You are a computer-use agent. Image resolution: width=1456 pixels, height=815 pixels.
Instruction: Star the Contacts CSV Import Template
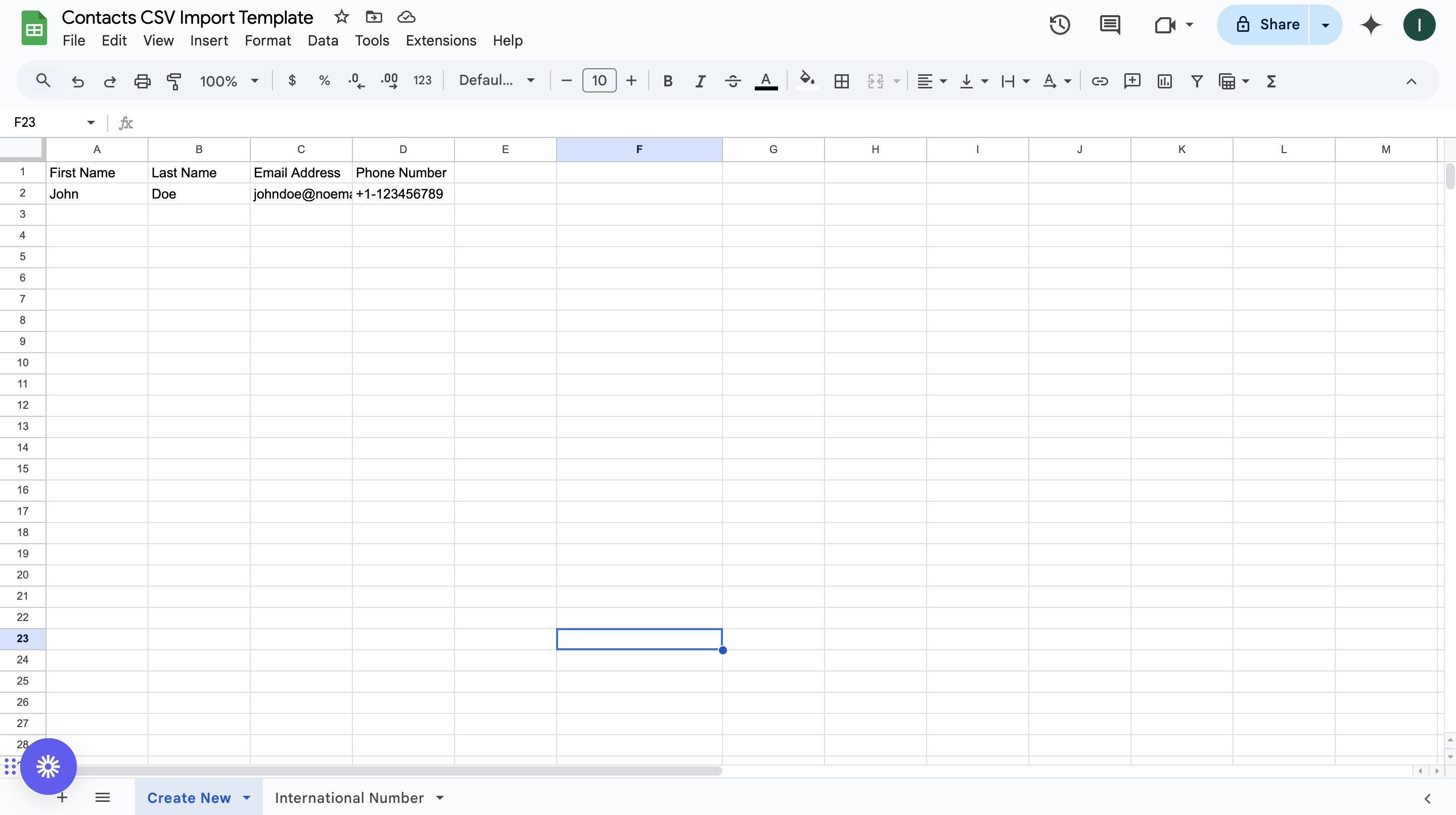(x=341, y=17)
